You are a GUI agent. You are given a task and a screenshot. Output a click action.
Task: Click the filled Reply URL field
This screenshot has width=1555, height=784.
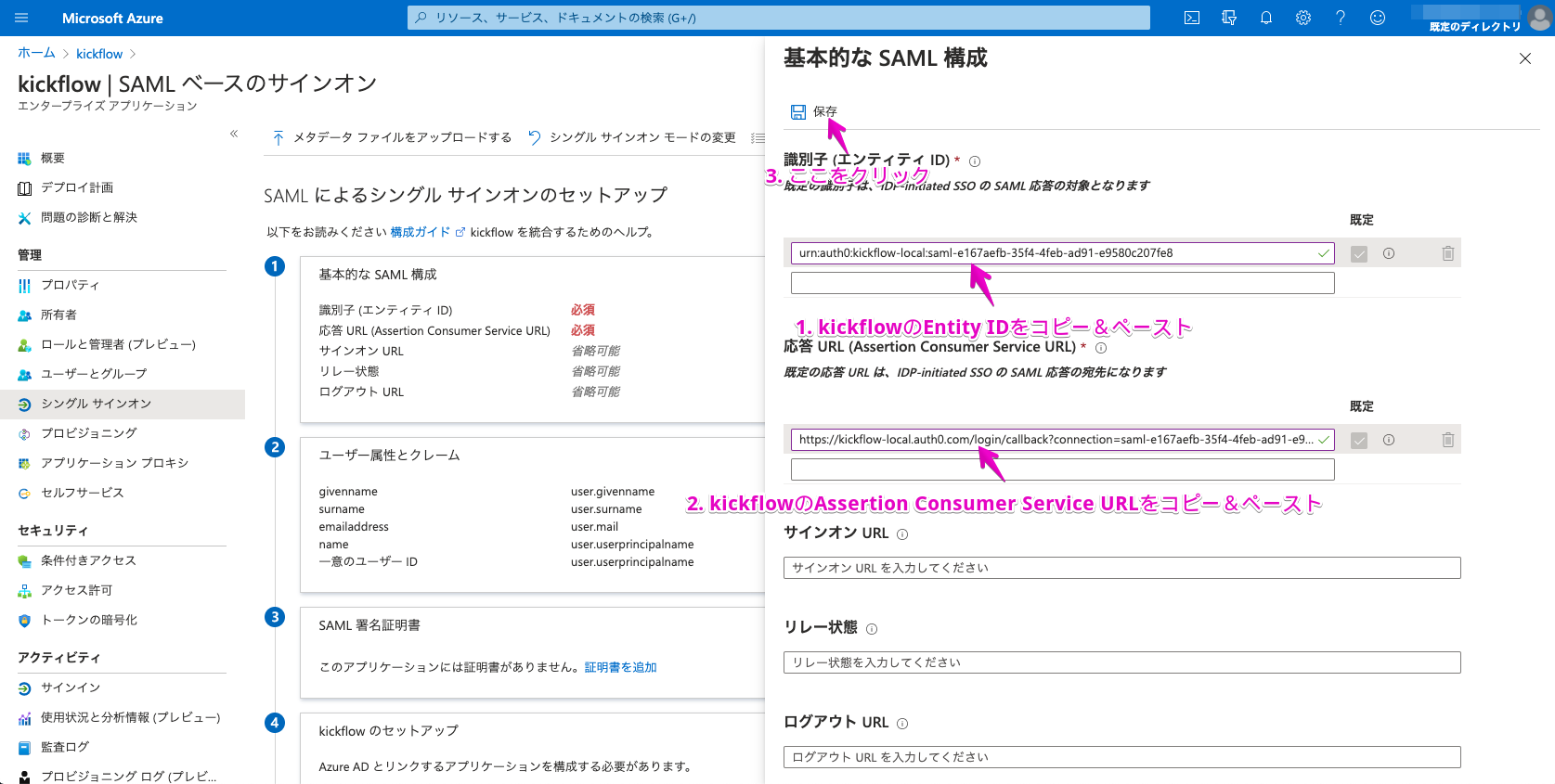coord(1062,440)
